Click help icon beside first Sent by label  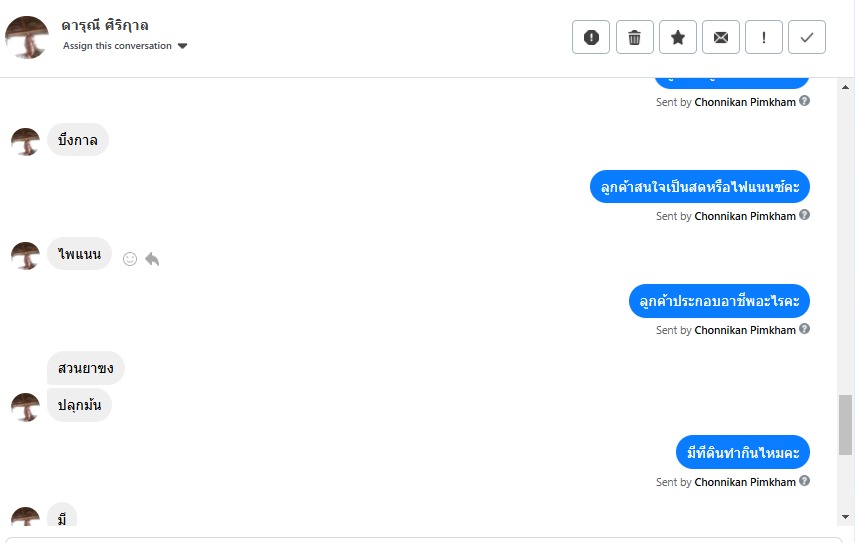coord(804,101)
